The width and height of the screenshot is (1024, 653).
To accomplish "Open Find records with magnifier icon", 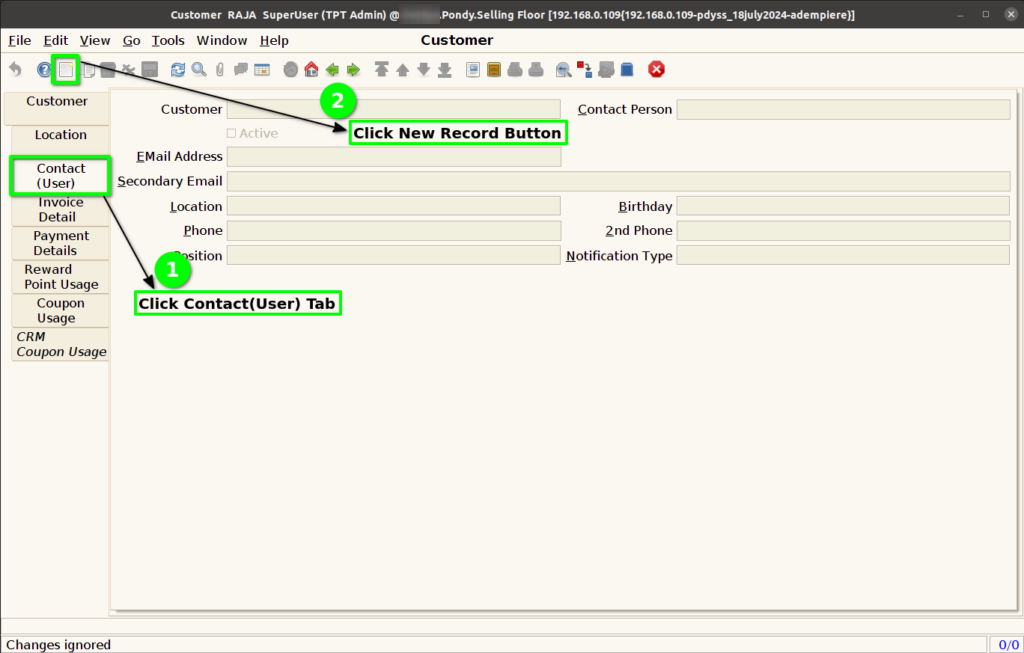I will 199,69.
